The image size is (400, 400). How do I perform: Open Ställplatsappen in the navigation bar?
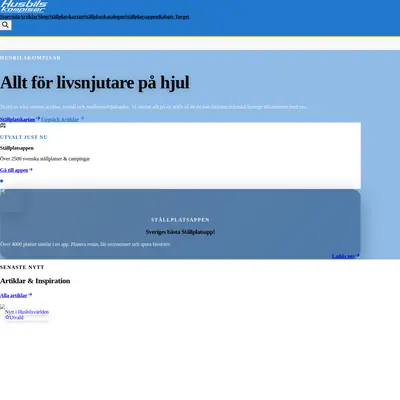pos(142,17)
